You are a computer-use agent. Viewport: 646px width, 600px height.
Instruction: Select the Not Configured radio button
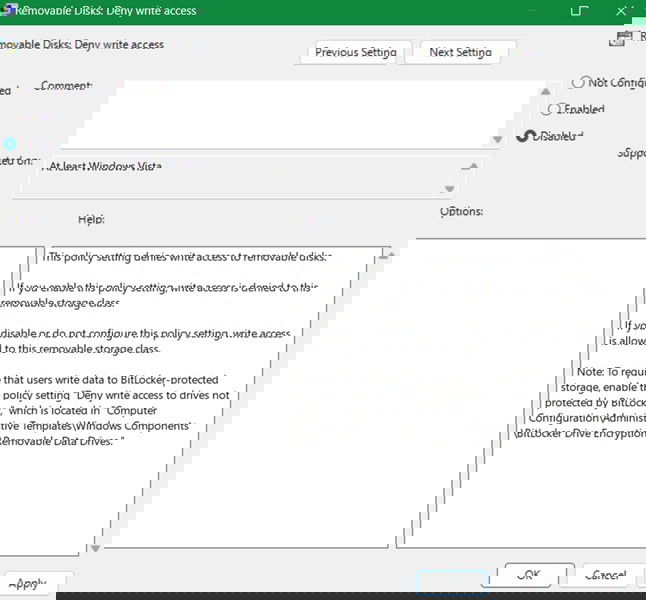click(578, 83)
